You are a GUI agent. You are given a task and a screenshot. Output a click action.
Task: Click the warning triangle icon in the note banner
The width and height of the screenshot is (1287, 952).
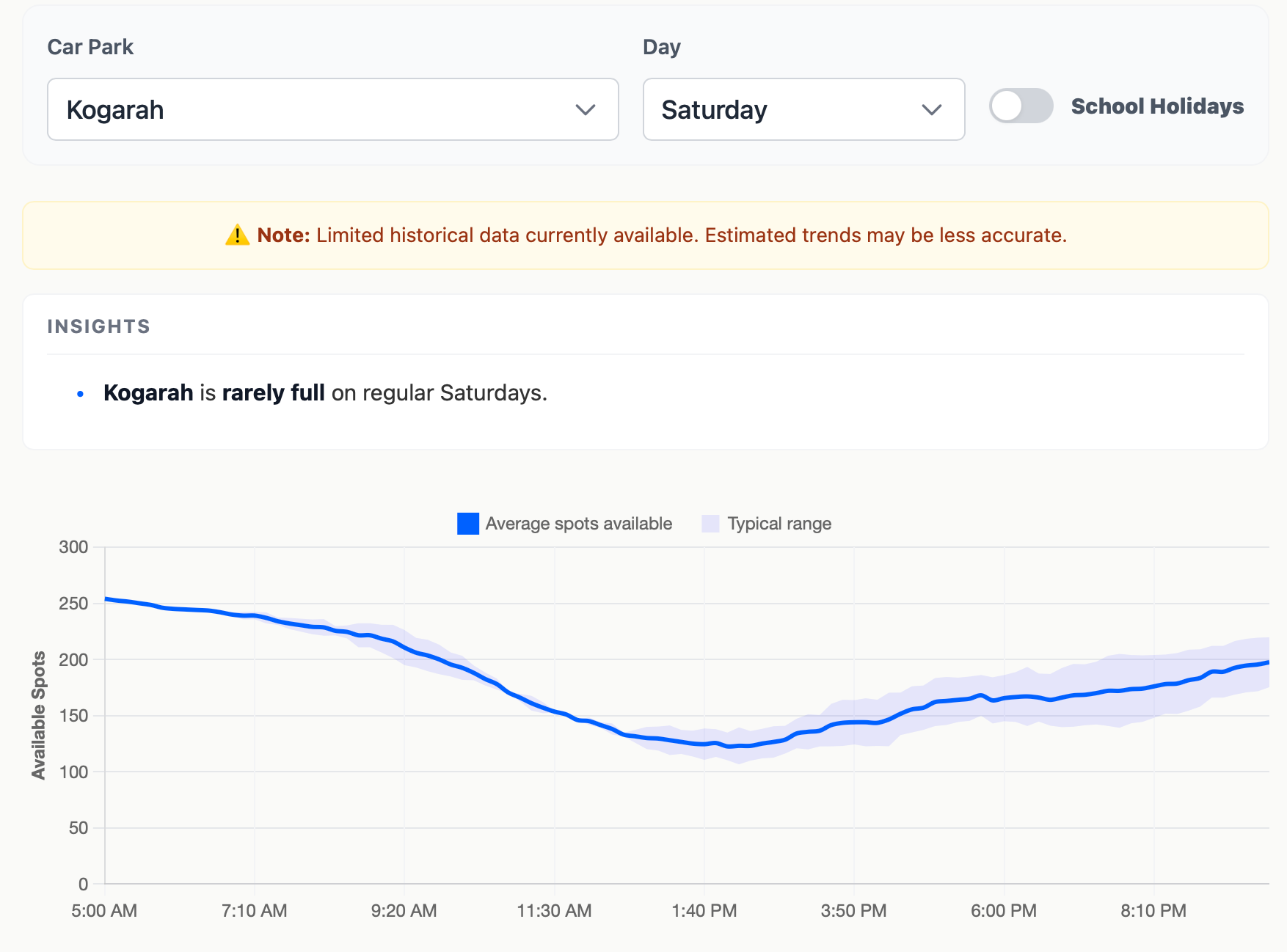pos(236,235)
